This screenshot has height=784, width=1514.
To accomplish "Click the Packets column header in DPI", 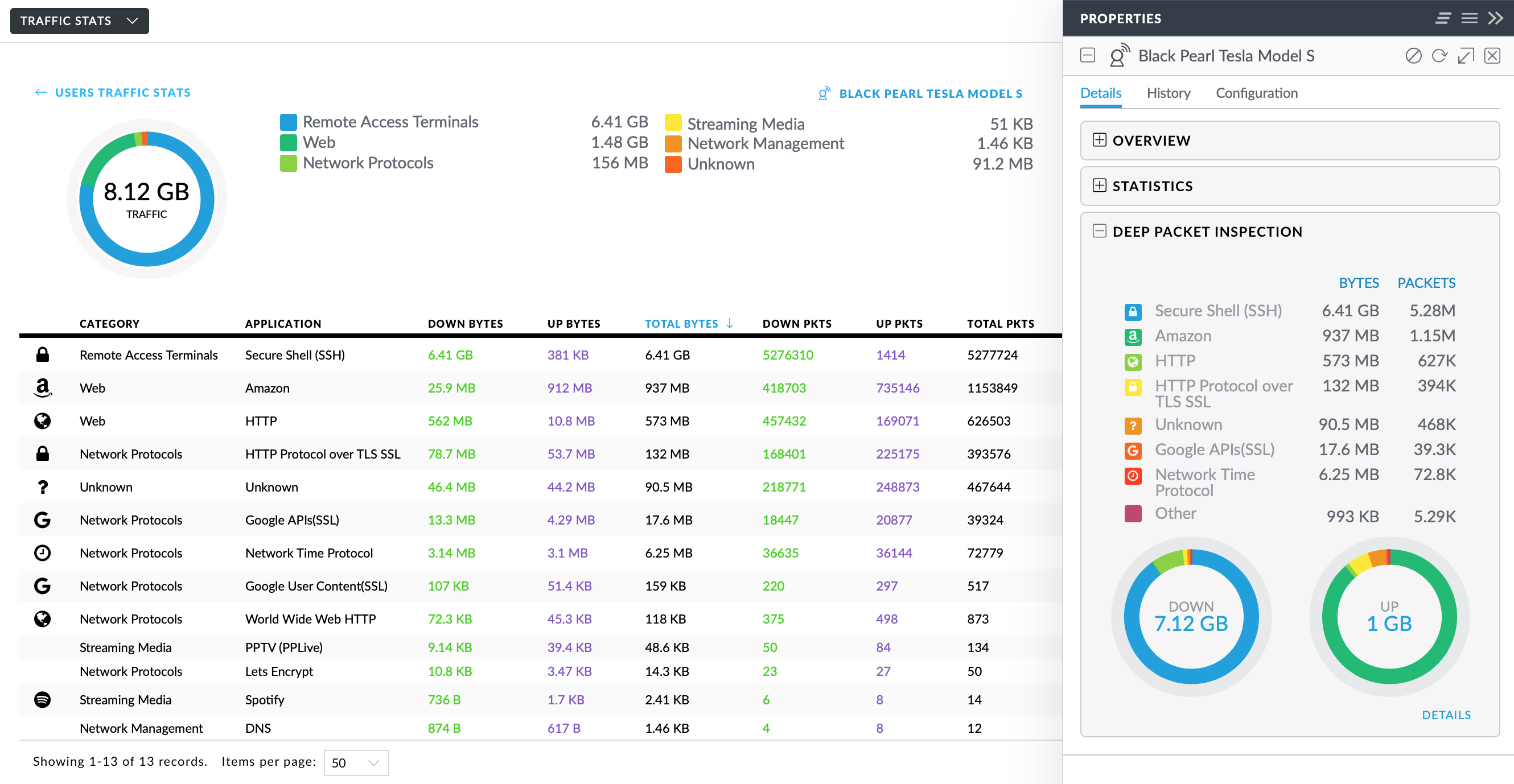I will click(x=1426, y=283).
